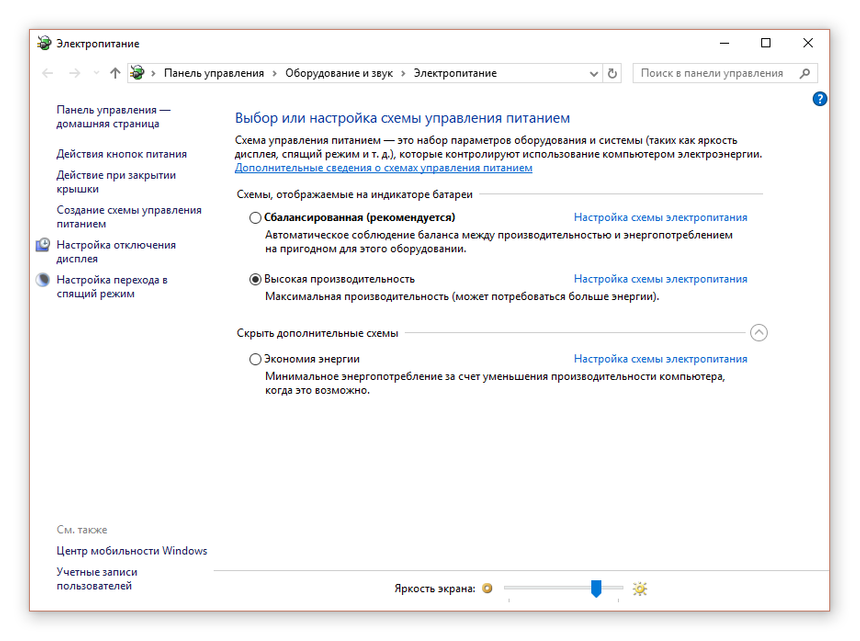Click Оборудование и звук breadcrumb
860x641 pixels.
(338, 73)
